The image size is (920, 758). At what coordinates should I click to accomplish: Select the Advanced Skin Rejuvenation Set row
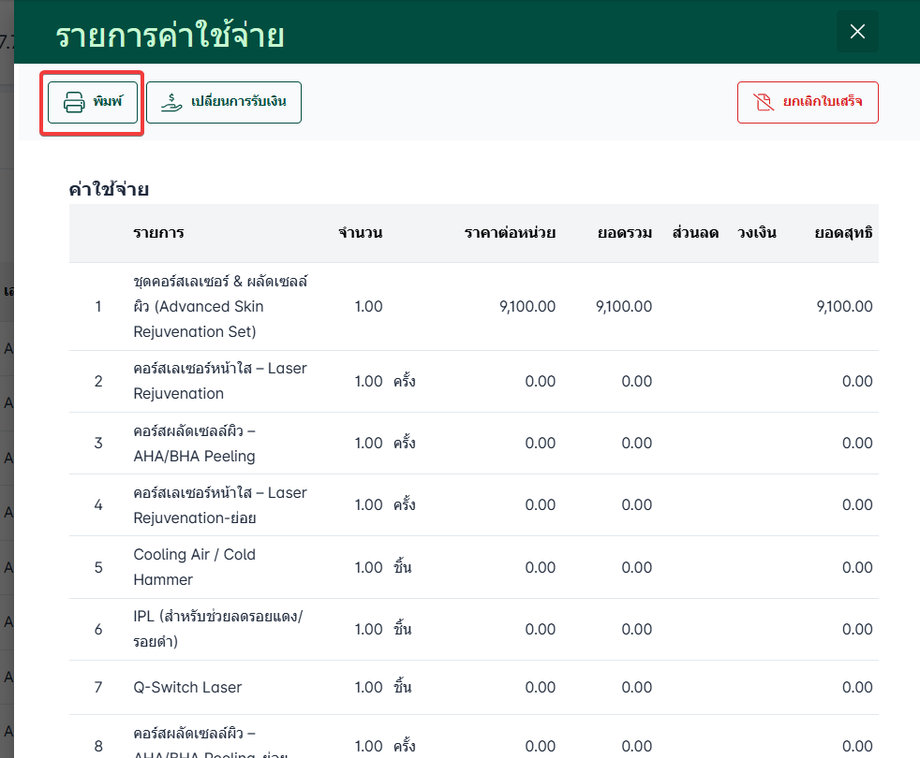(x=220, y=306)
